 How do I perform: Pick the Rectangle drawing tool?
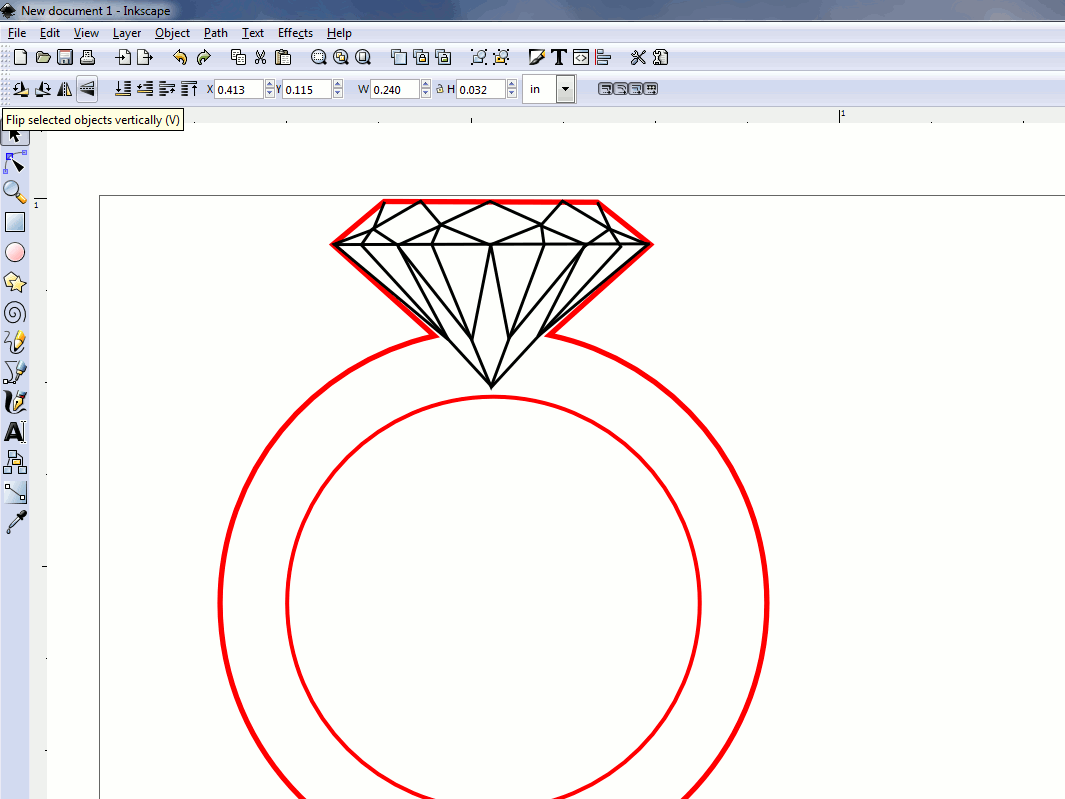[x=15, y=222]
